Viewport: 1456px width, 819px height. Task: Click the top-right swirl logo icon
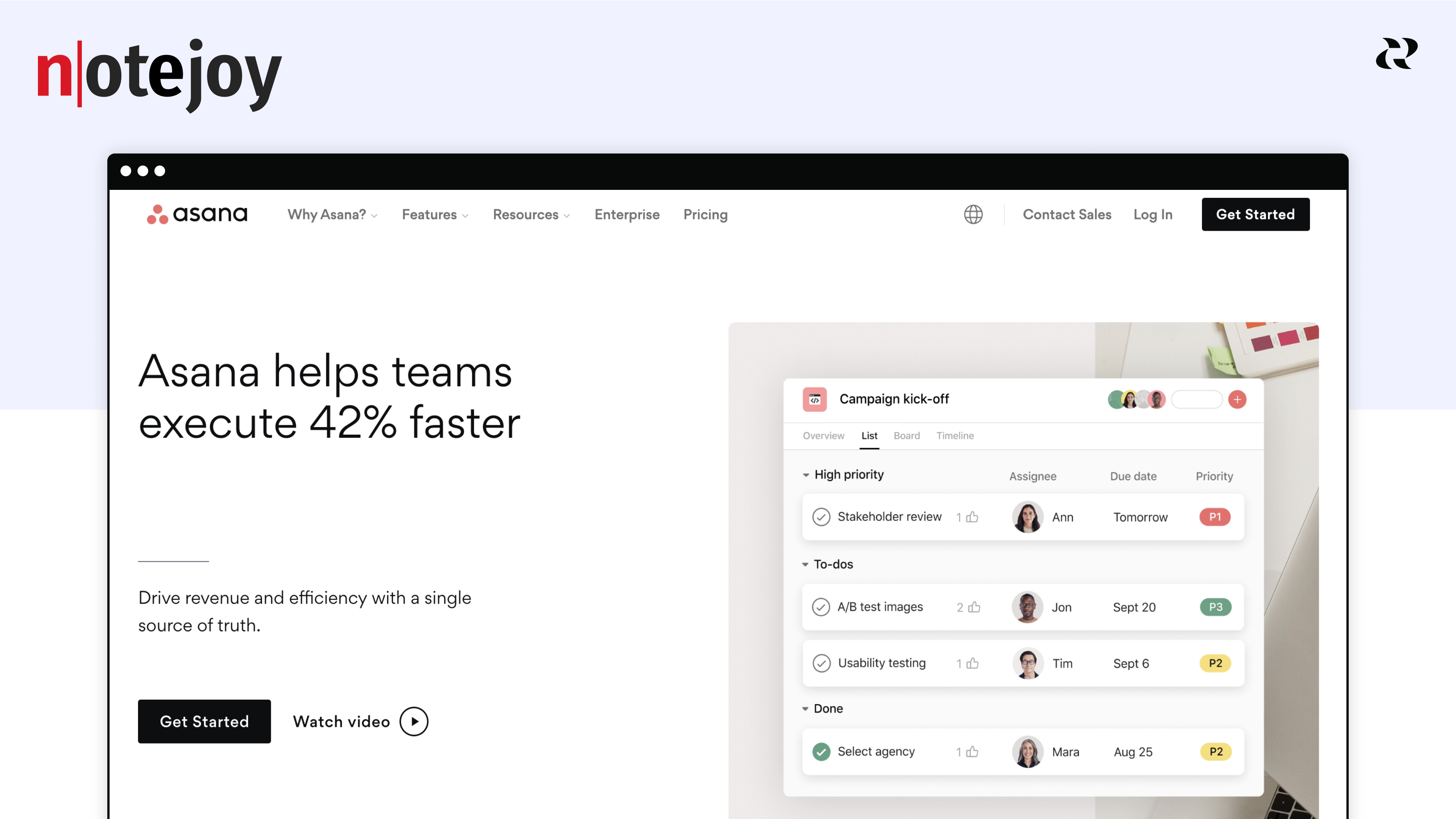pos(1396,54)
